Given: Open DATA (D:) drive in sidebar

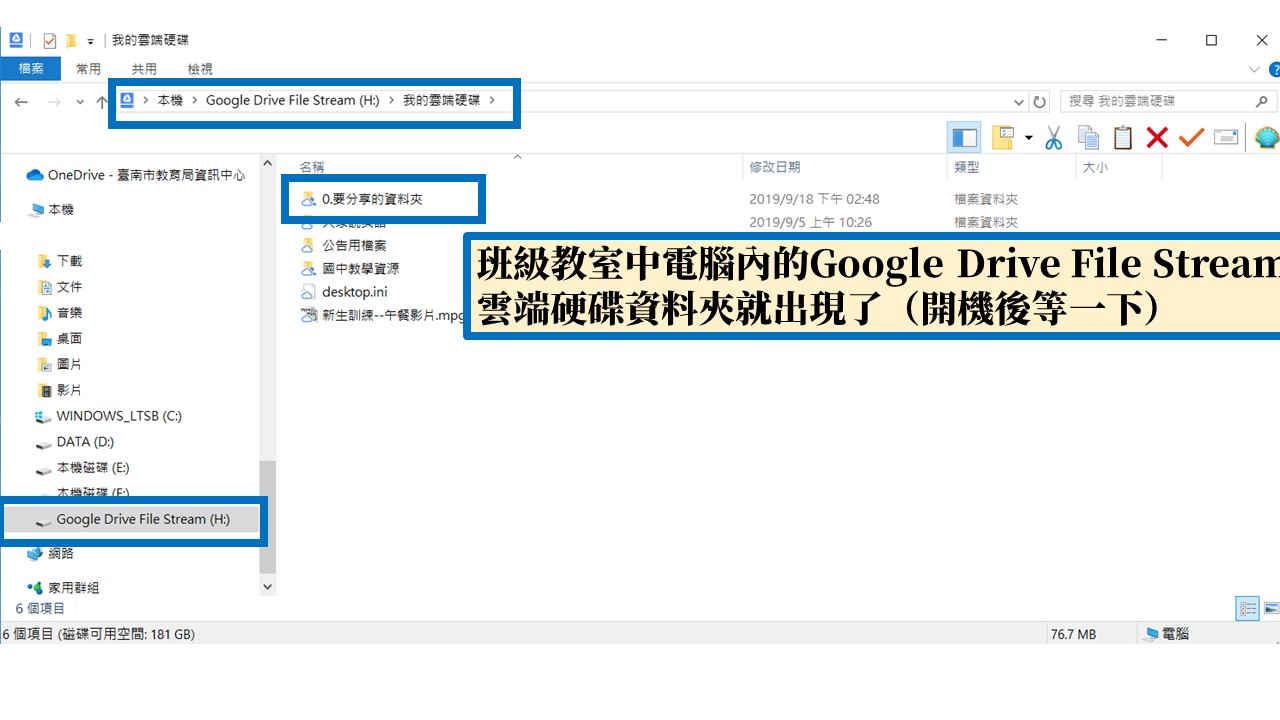Looking at the screenshot, I should (x=75, y=442).
